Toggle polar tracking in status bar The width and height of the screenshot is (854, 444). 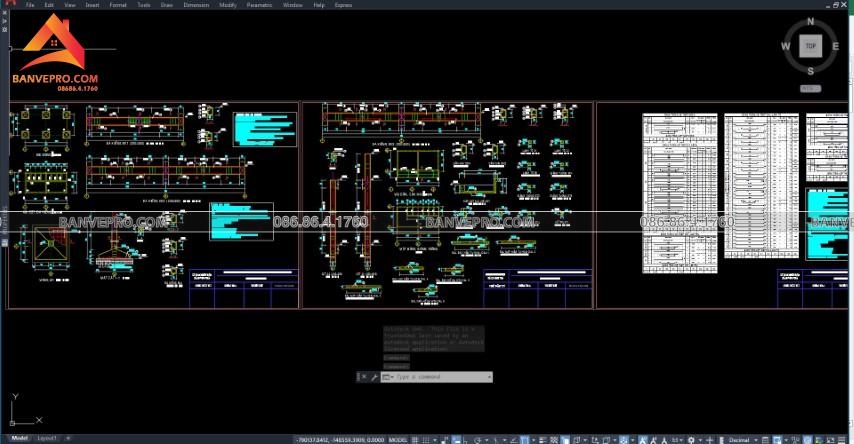point(478,439)
